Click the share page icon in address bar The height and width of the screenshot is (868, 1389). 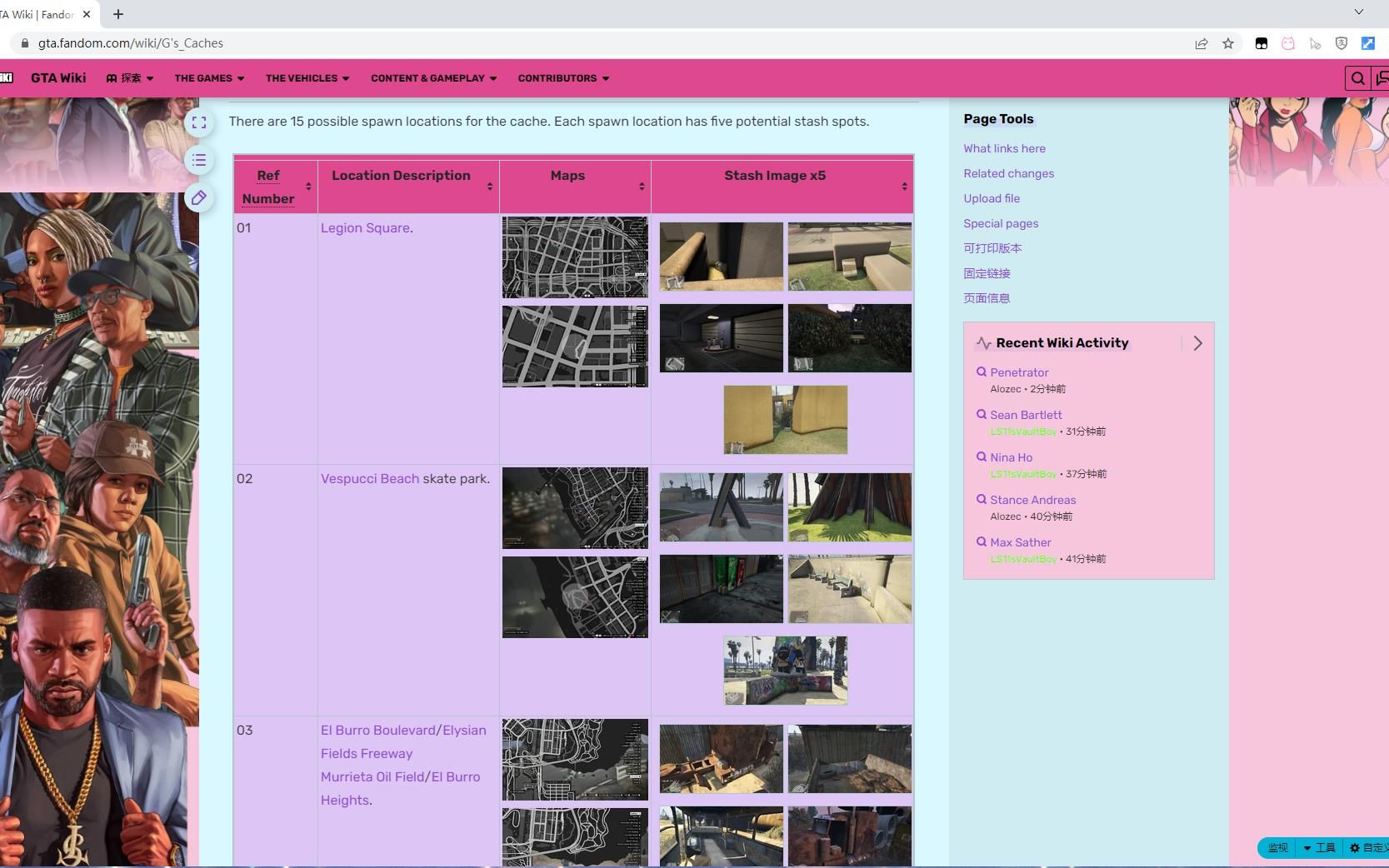pos(1202,43)
